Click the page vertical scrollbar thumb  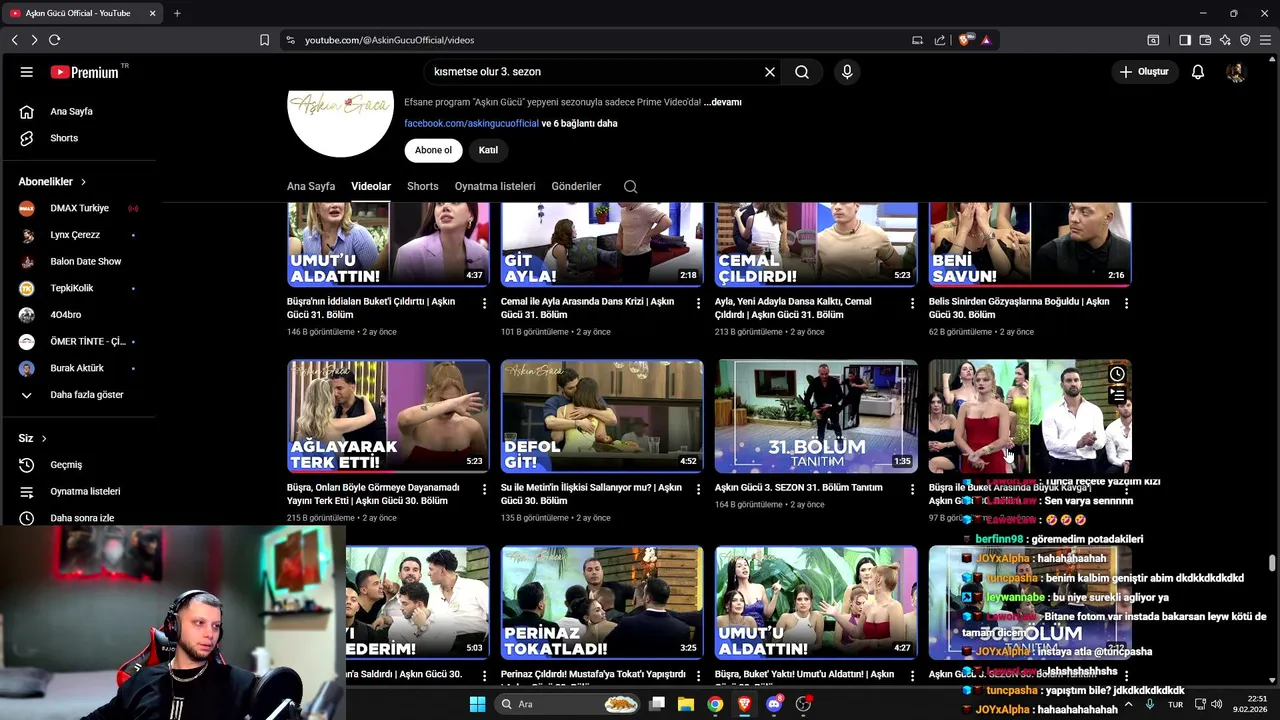pyautogui.click(x=1272, y=563)
